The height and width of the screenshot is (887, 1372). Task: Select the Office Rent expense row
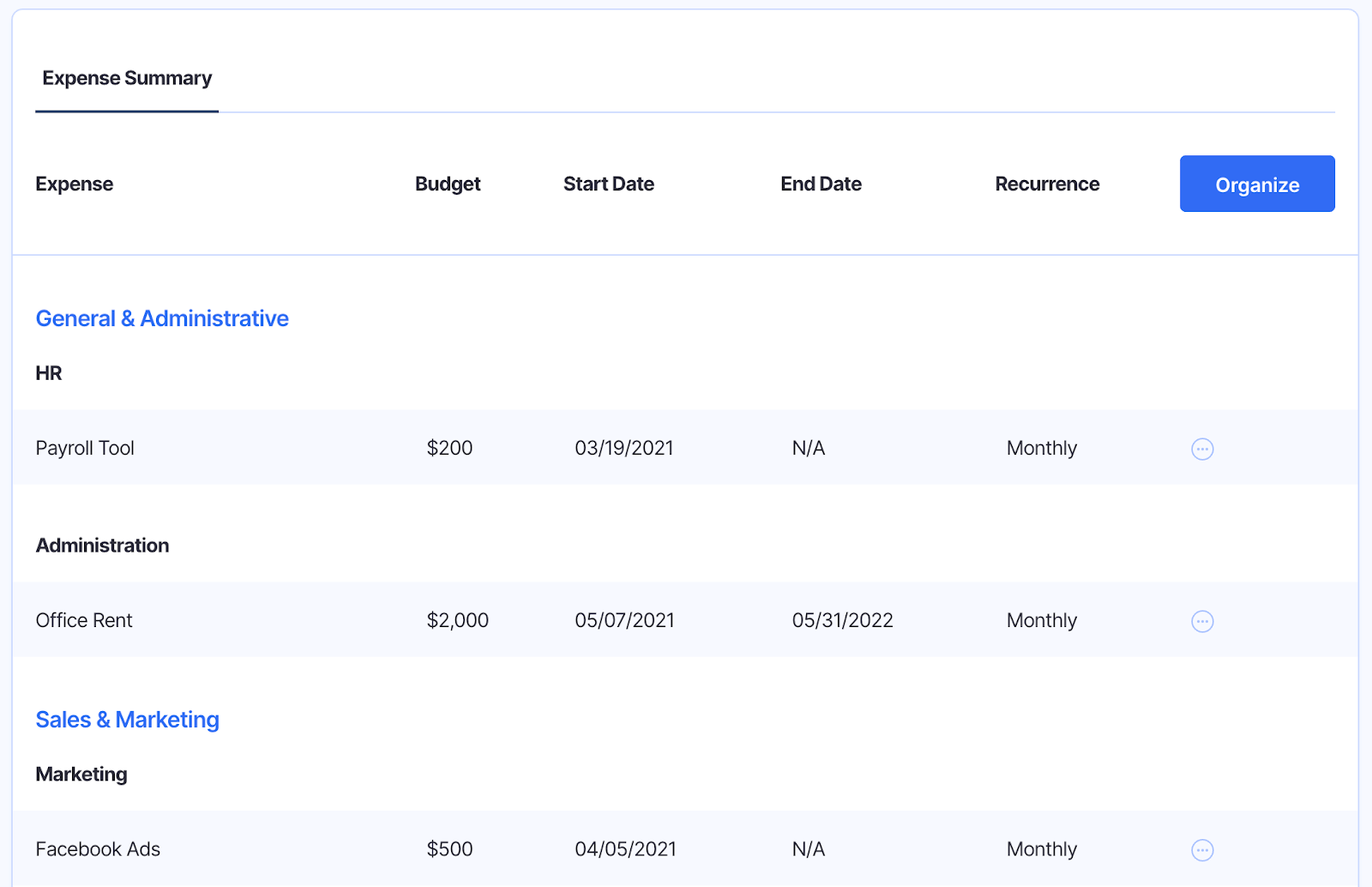click(84, 620)
